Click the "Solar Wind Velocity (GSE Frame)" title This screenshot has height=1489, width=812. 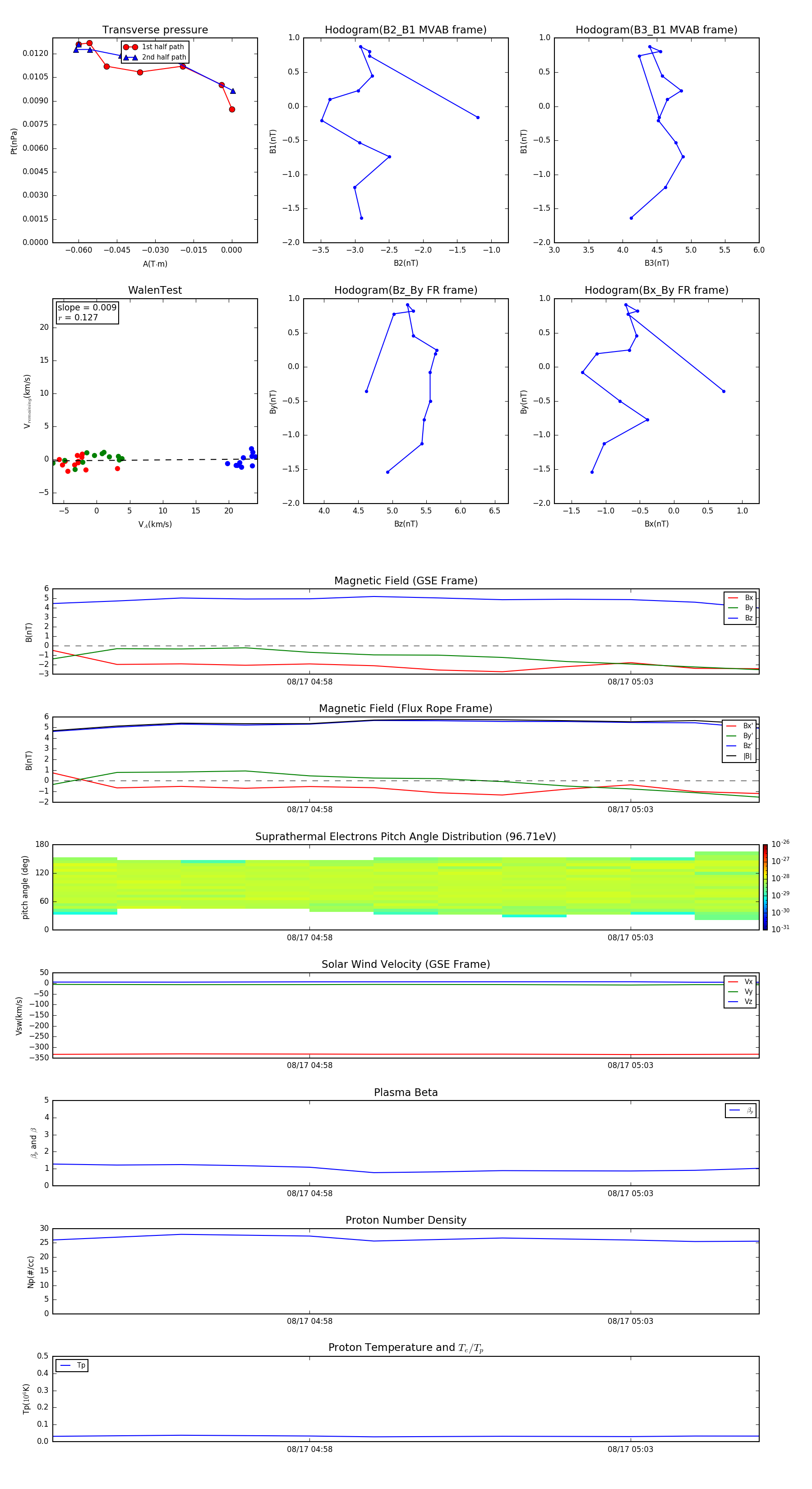click(406, 964)
